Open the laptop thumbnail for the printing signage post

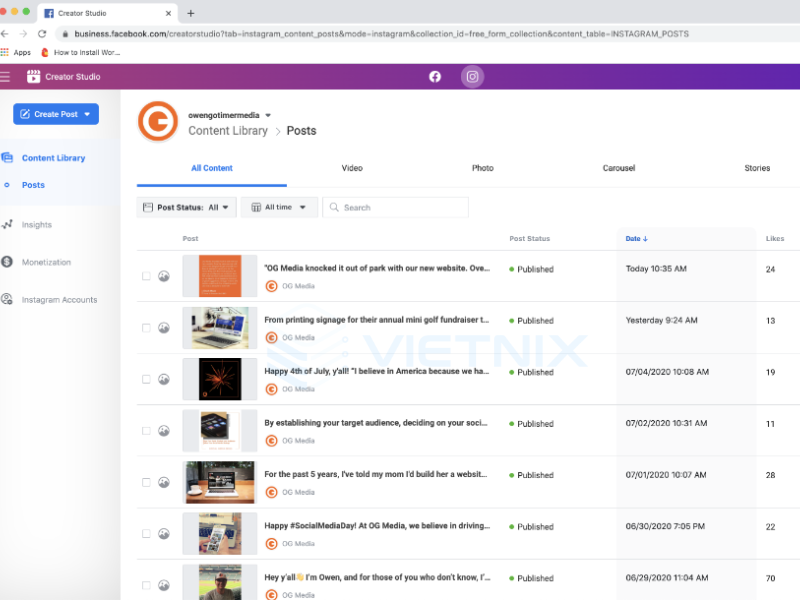pyautogui.click(x=219, y=328)
